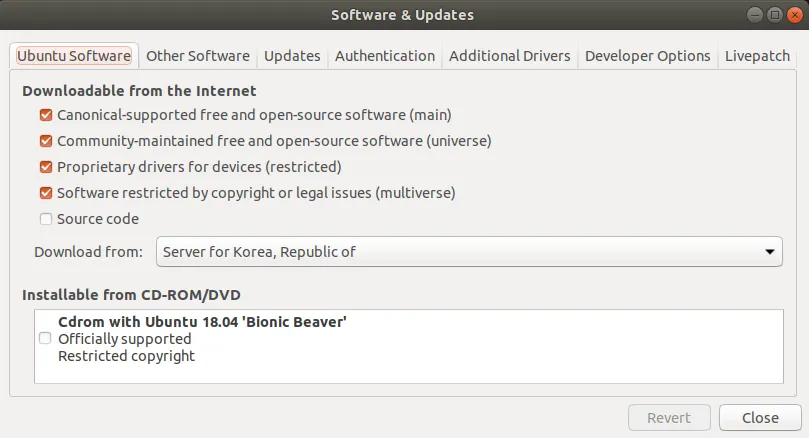Open the Developer Options tab
This screenshot has width=809, height=438.
(647, 56)
